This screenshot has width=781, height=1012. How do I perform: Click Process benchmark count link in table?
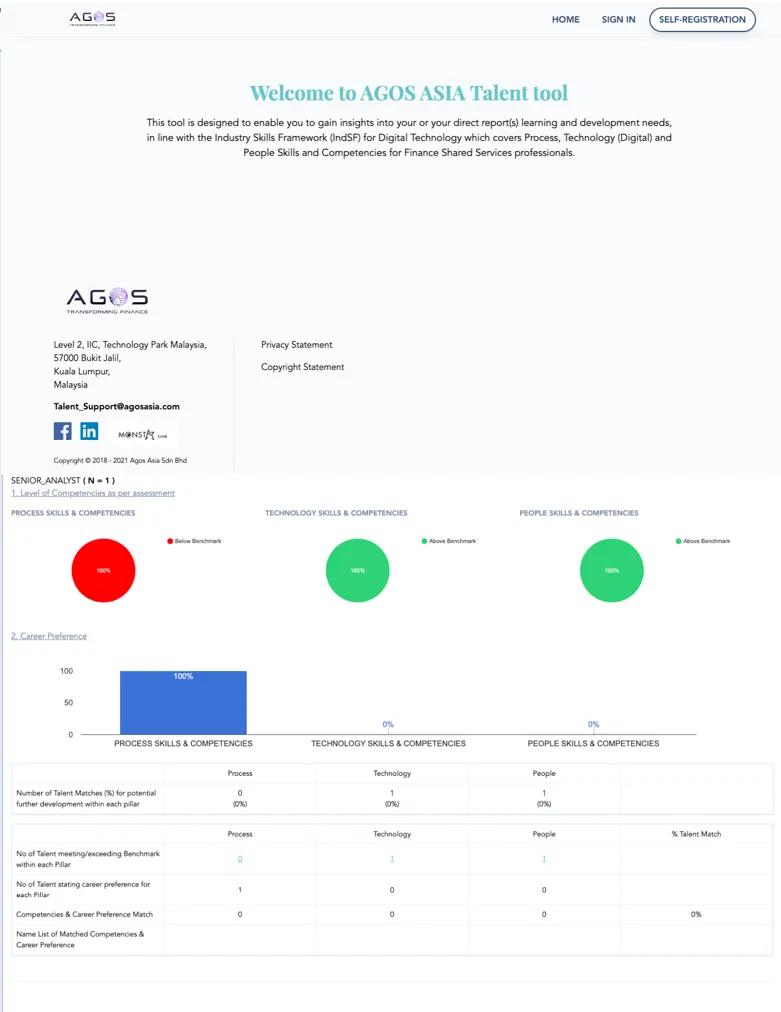point(240,859)
